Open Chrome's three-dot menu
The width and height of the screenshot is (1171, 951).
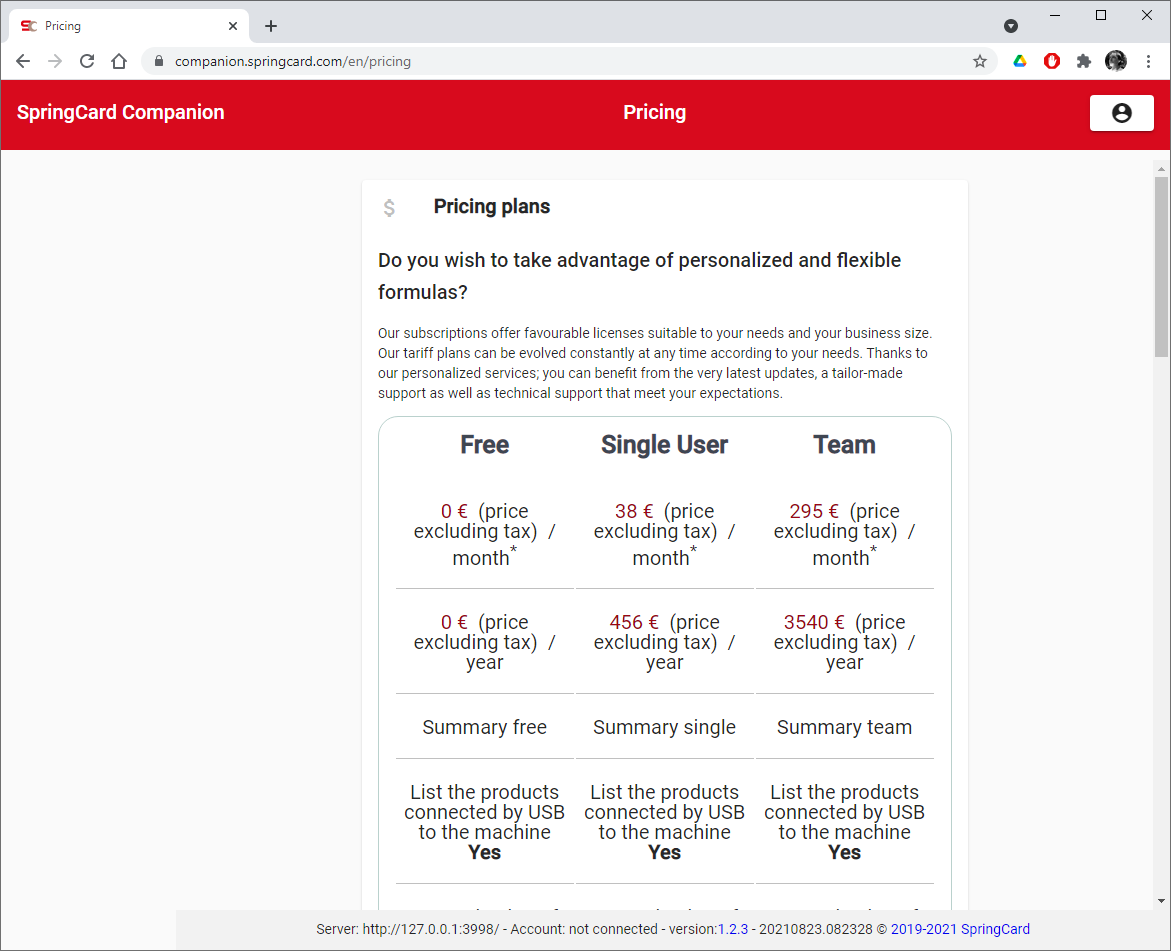pyautogui.click(x=1148, y=61)
